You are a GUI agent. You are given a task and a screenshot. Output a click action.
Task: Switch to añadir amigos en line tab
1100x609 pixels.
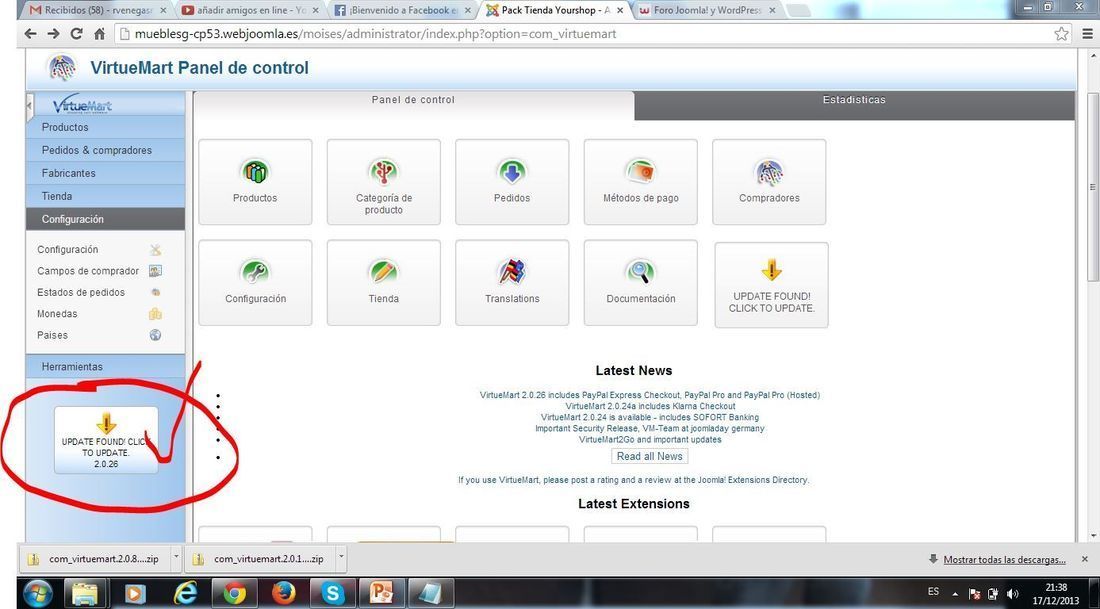tap(247, 11)
